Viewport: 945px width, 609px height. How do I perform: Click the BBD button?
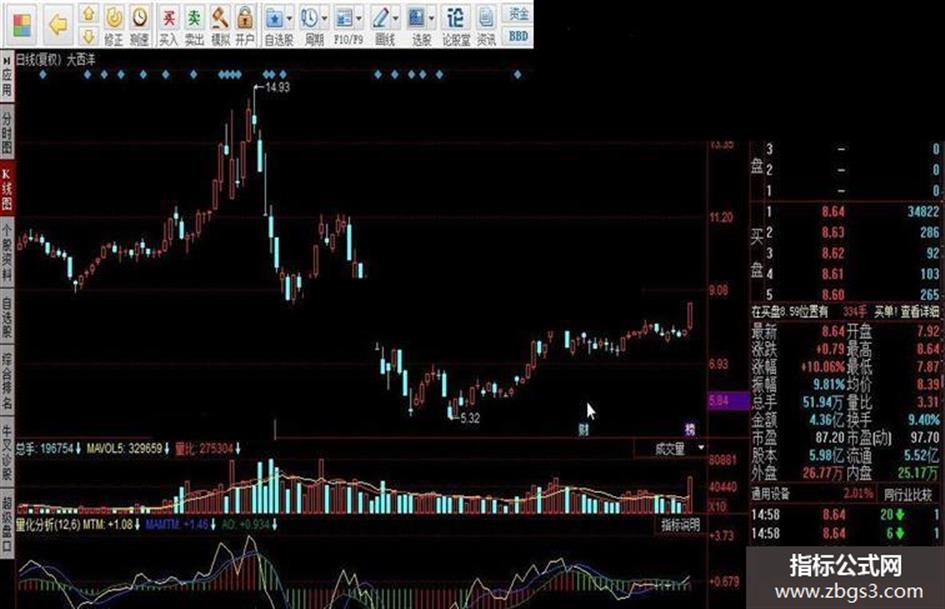(518, 36)
